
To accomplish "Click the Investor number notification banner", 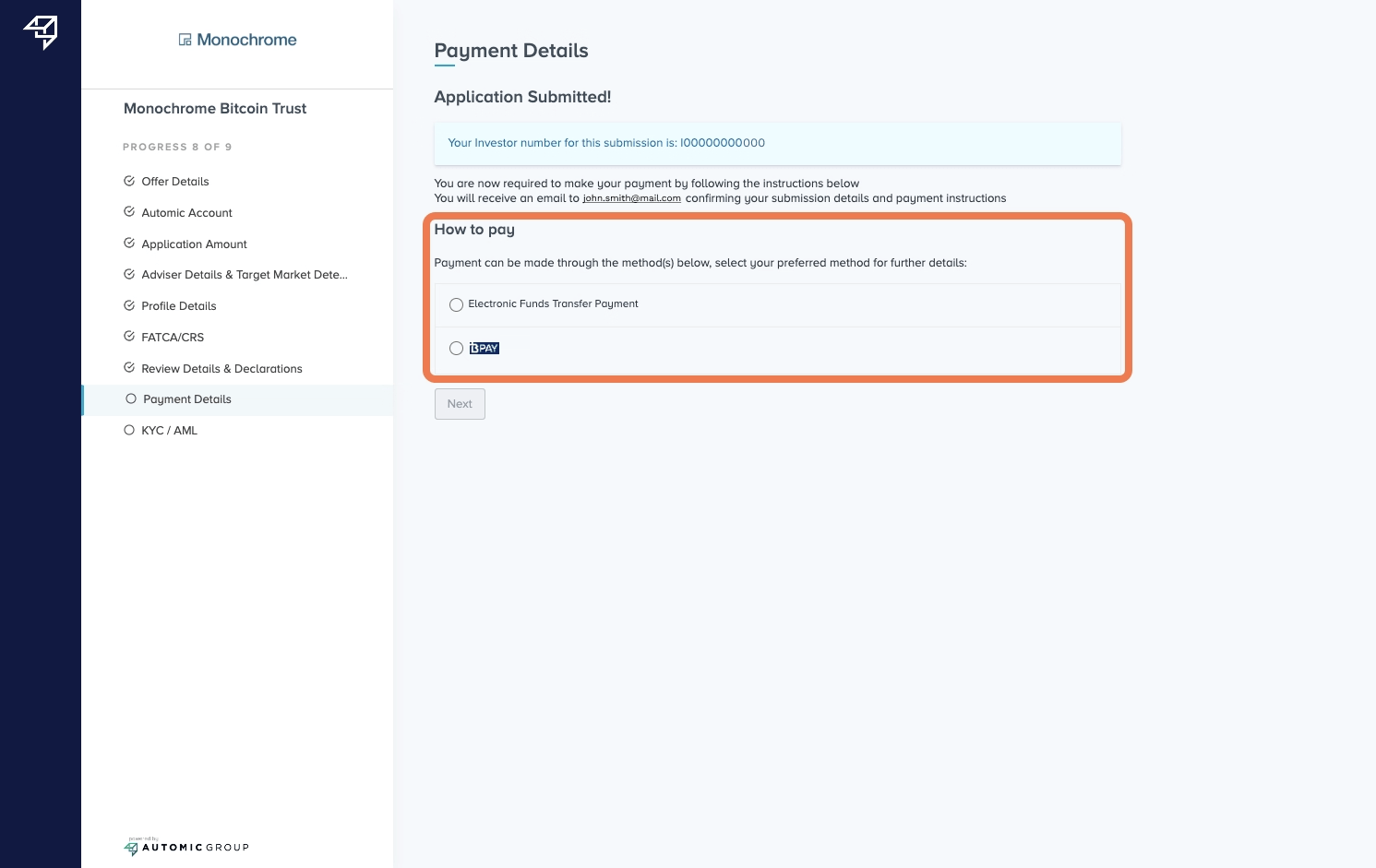I will 777,143.
